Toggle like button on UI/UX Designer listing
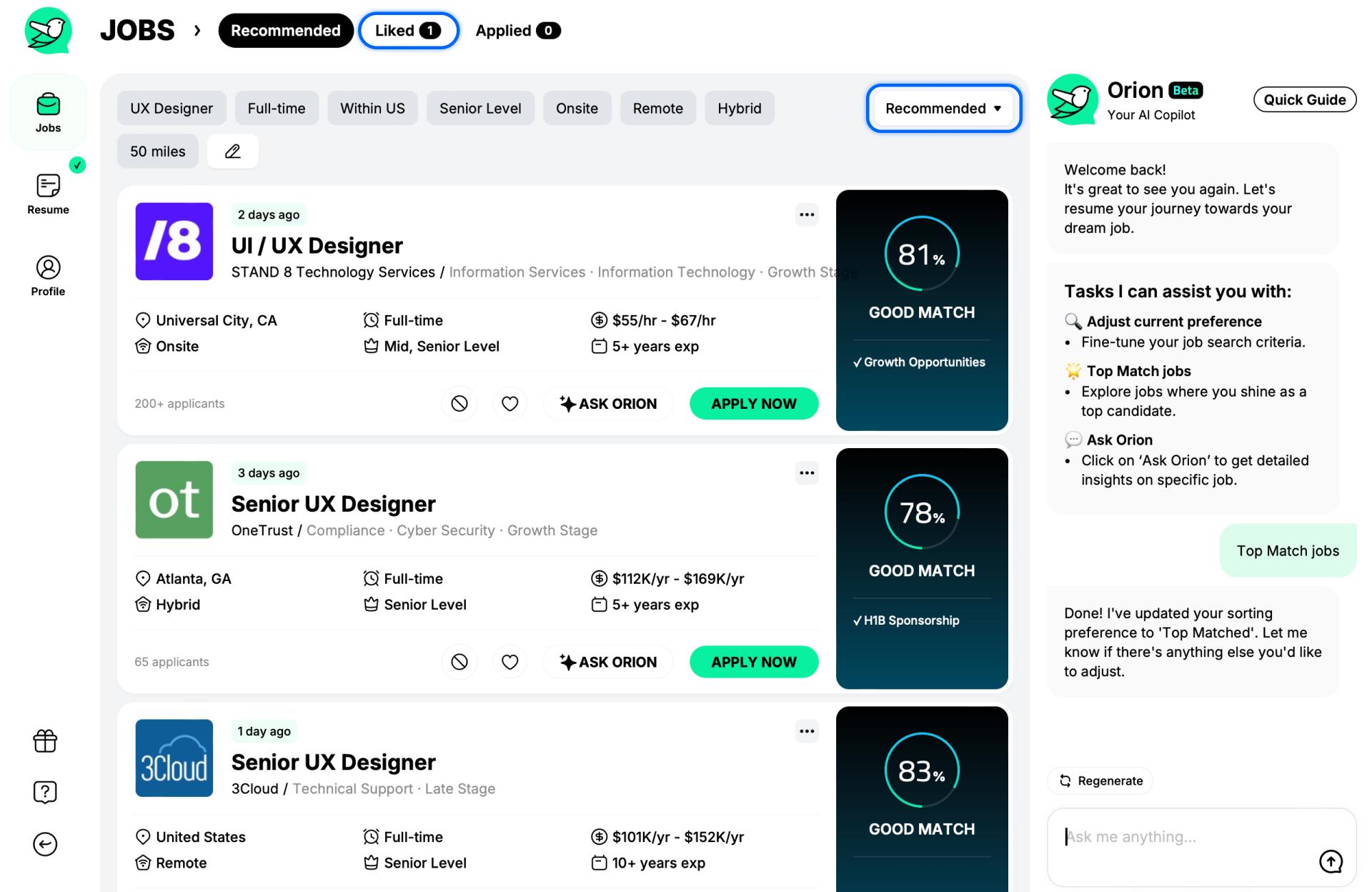Viewport: 1372px width, 892px height. coord(509,403)
